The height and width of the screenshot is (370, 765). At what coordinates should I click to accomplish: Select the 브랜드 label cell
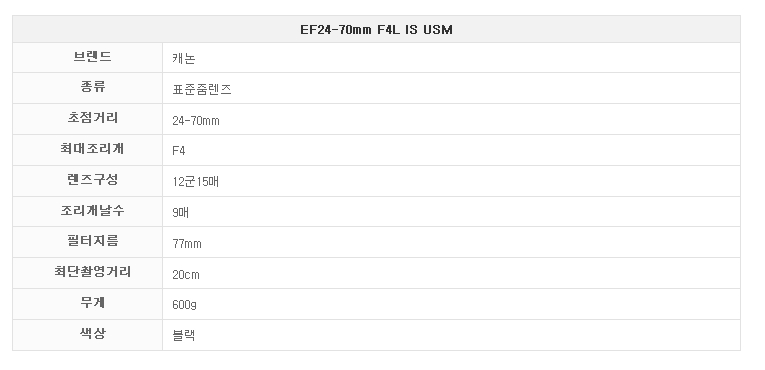click(87, 58)
